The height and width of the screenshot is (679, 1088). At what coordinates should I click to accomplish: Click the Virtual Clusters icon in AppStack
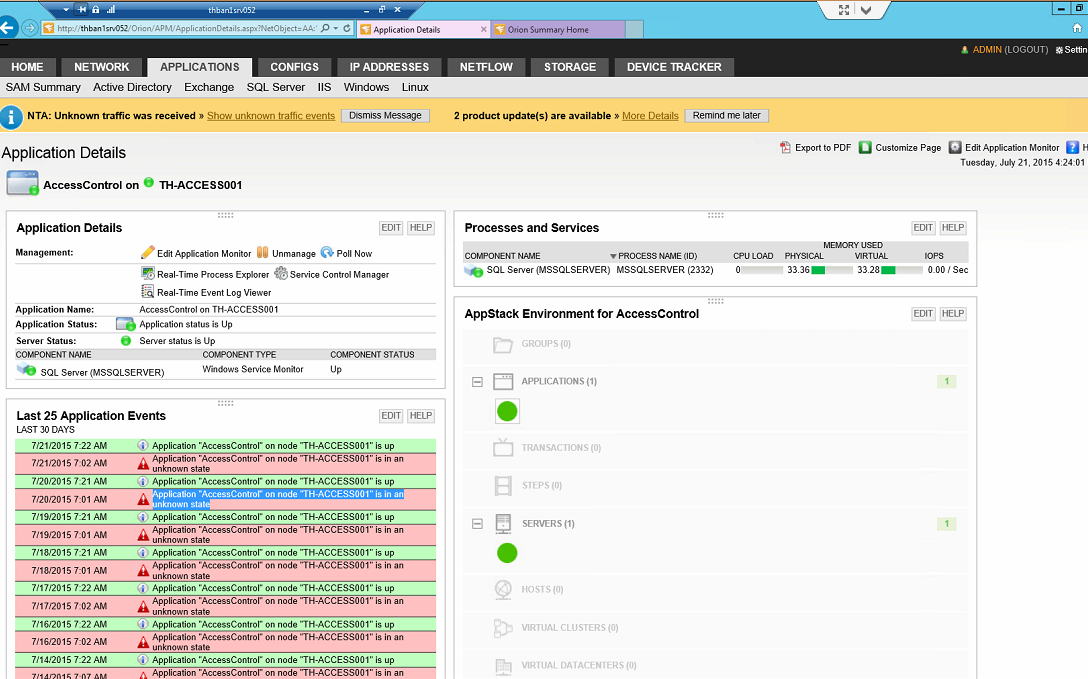tap(503, 628)
